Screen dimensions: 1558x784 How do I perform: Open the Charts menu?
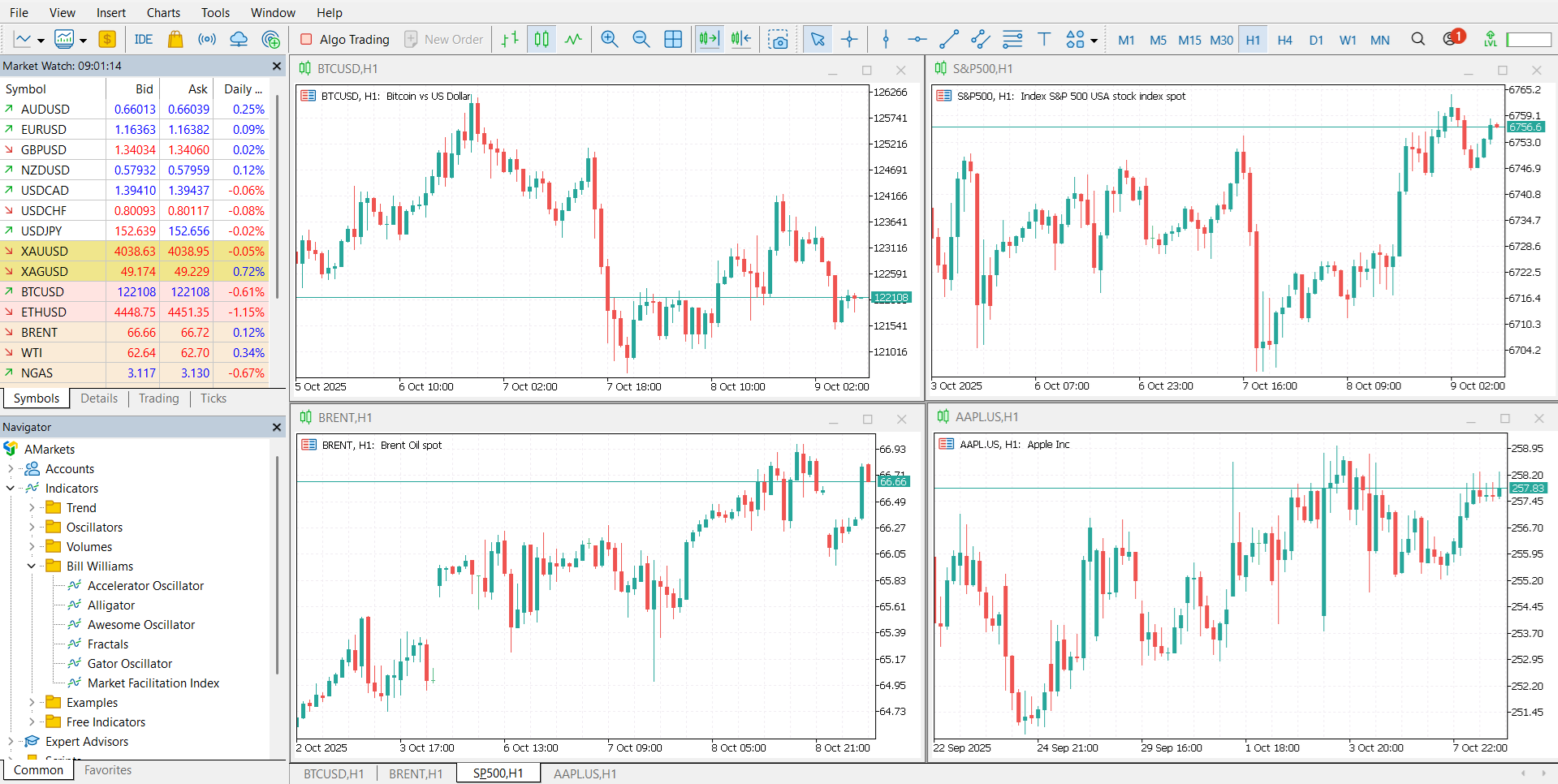coord(163,12)
